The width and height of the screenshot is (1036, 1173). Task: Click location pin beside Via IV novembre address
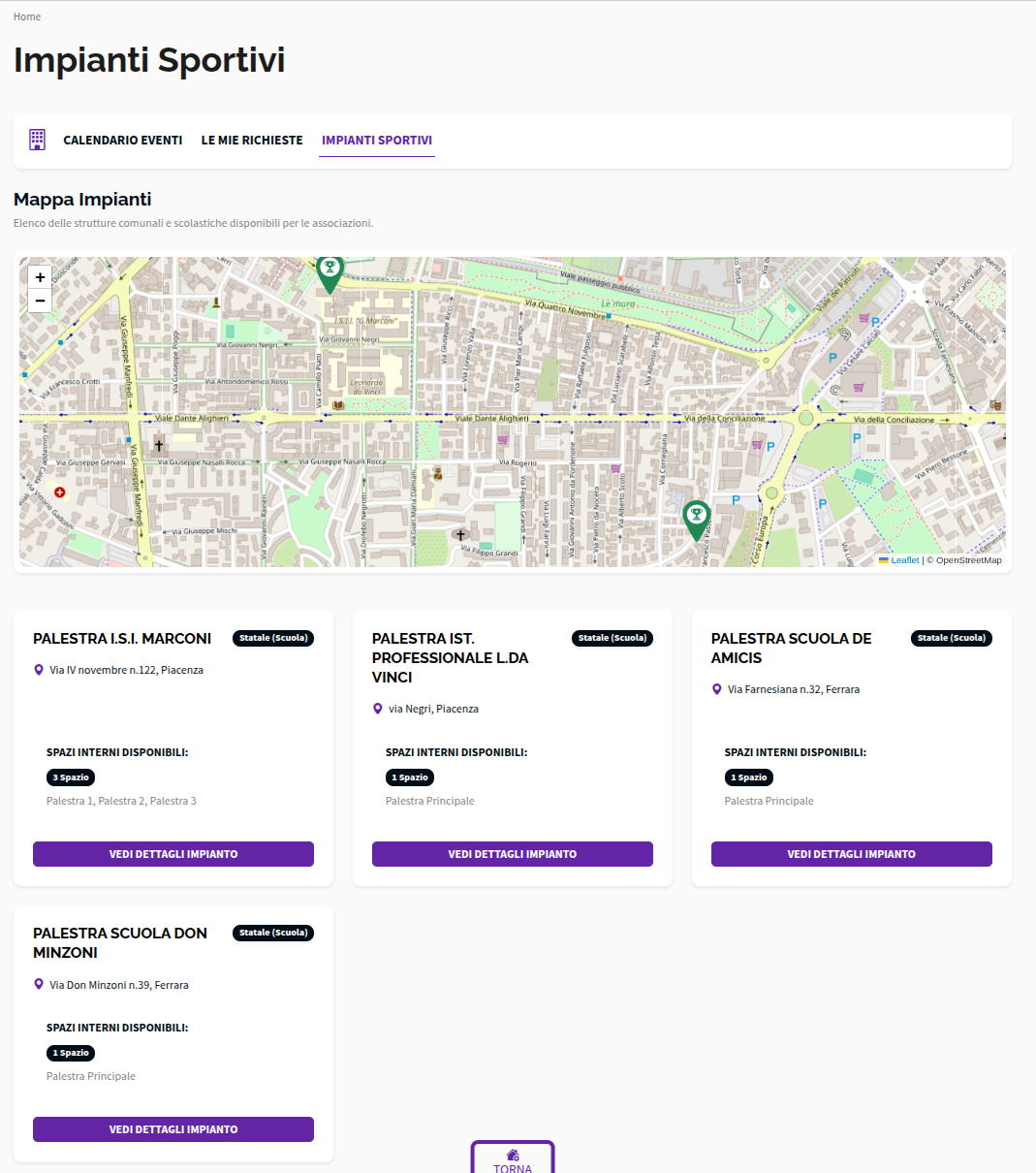coord(39,670)
